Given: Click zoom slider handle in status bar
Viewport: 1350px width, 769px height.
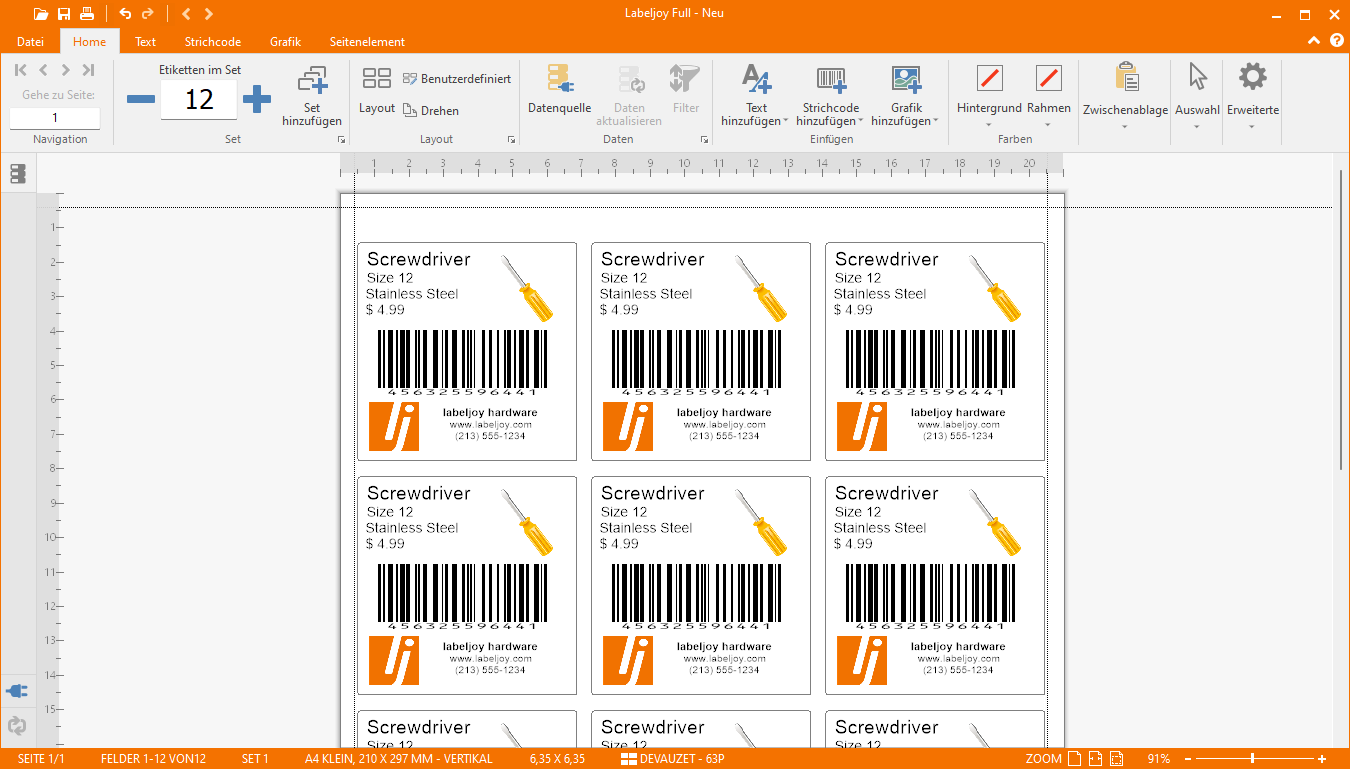Looking at the screenshot, I should pyautogui.click(x=1252, y=759).
